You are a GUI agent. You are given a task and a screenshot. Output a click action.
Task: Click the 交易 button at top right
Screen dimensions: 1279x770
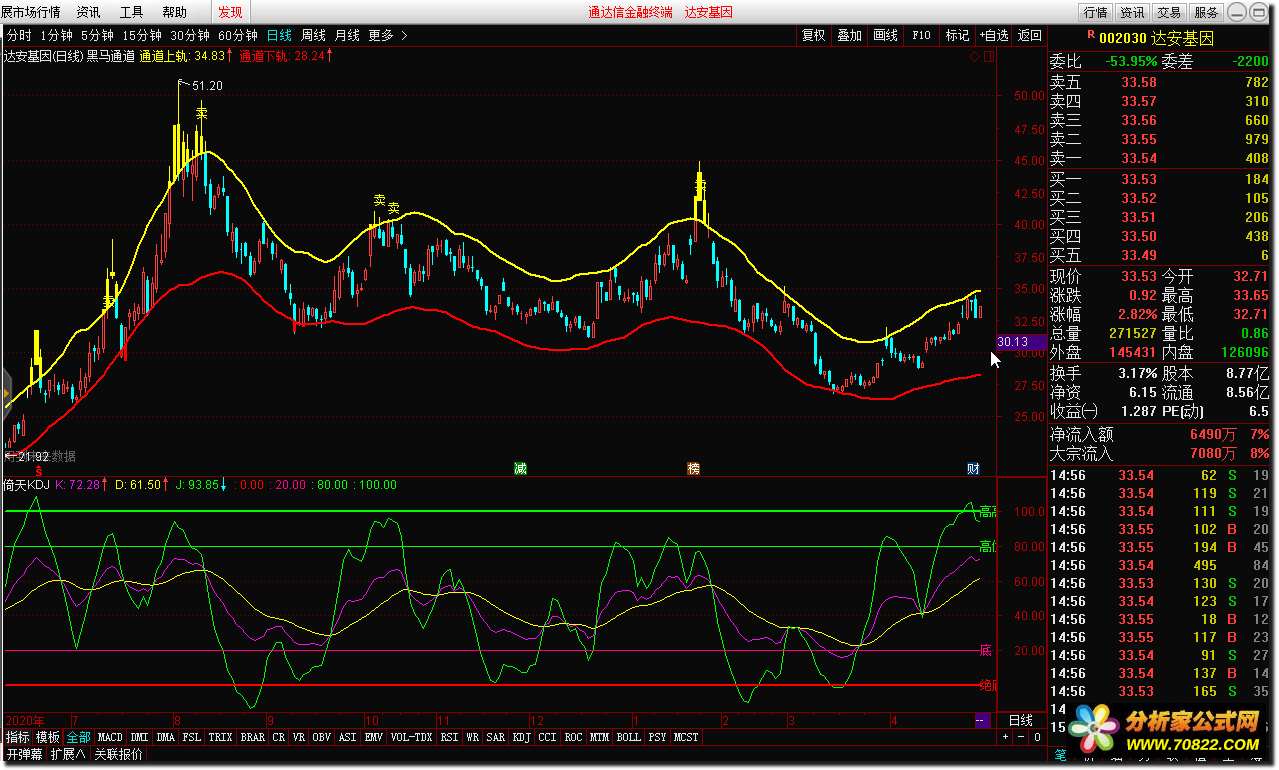pos(1169,13)
